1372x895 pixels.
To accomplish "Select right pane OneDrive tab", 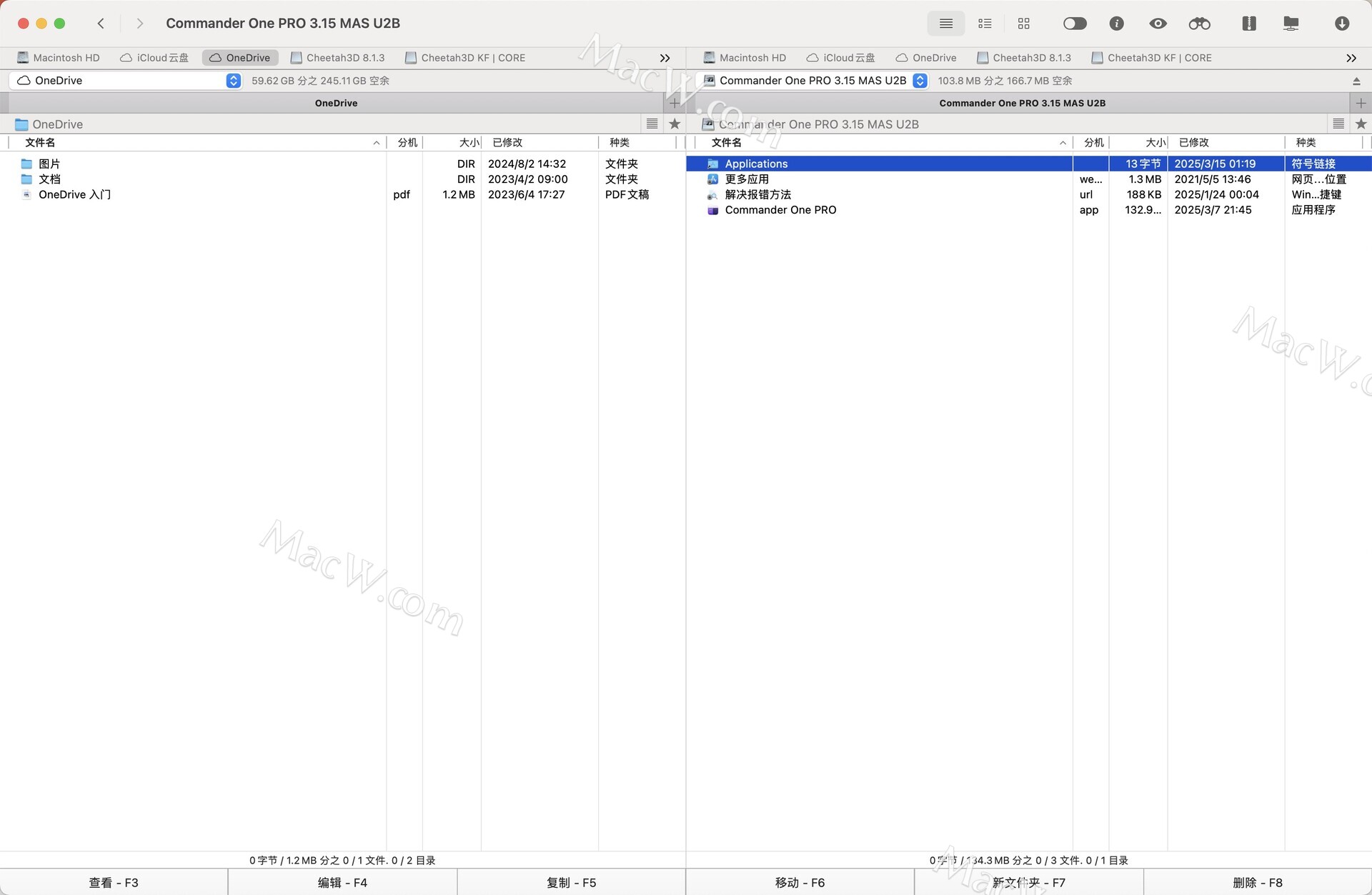I will [x=926, y=58].
